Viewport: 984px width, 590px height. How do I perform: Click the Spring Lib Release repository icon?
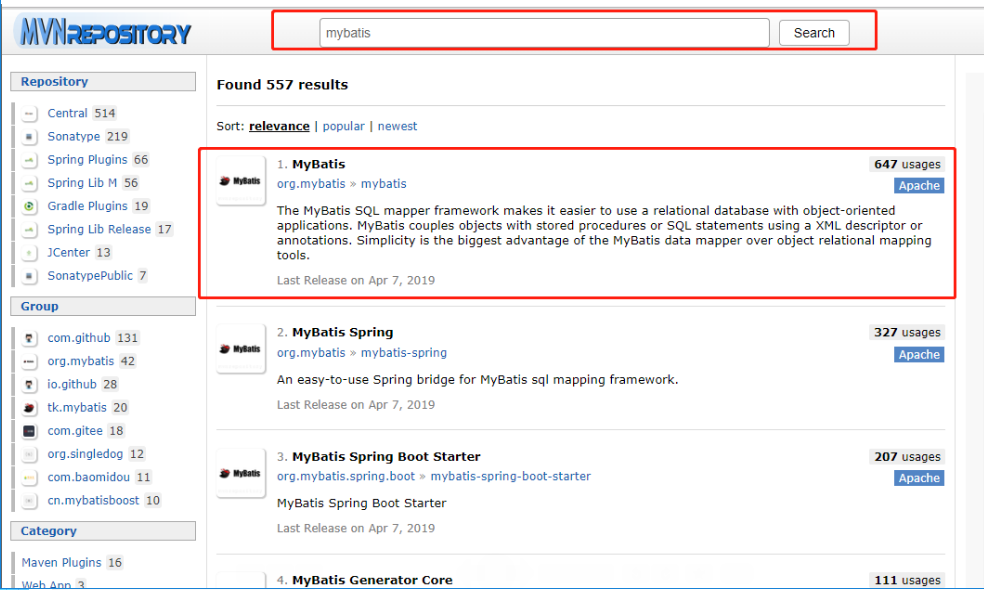tap(29, 230)
